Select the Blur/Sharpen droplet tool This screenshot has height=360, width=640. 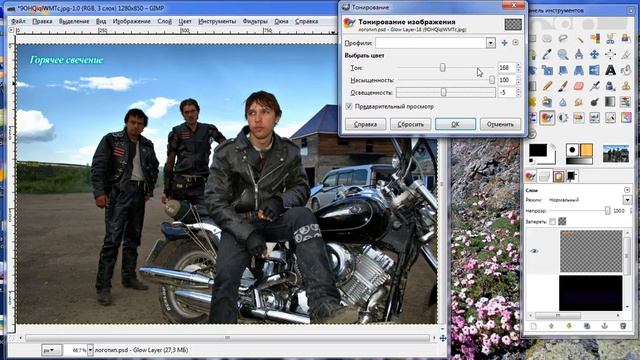[563, 102]
